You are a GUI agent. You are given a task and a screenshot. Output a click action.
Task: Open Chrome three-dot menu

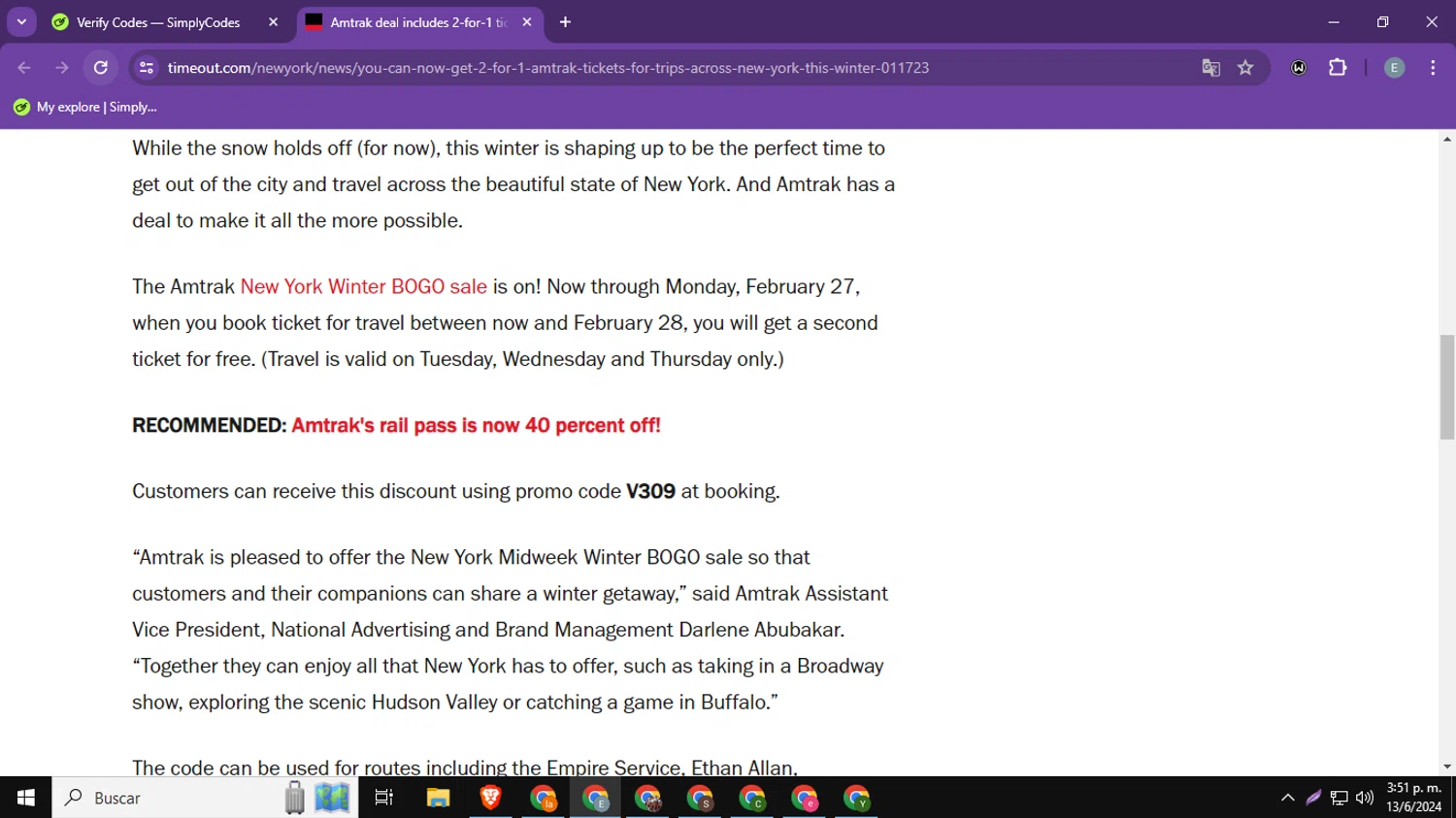1433,68
